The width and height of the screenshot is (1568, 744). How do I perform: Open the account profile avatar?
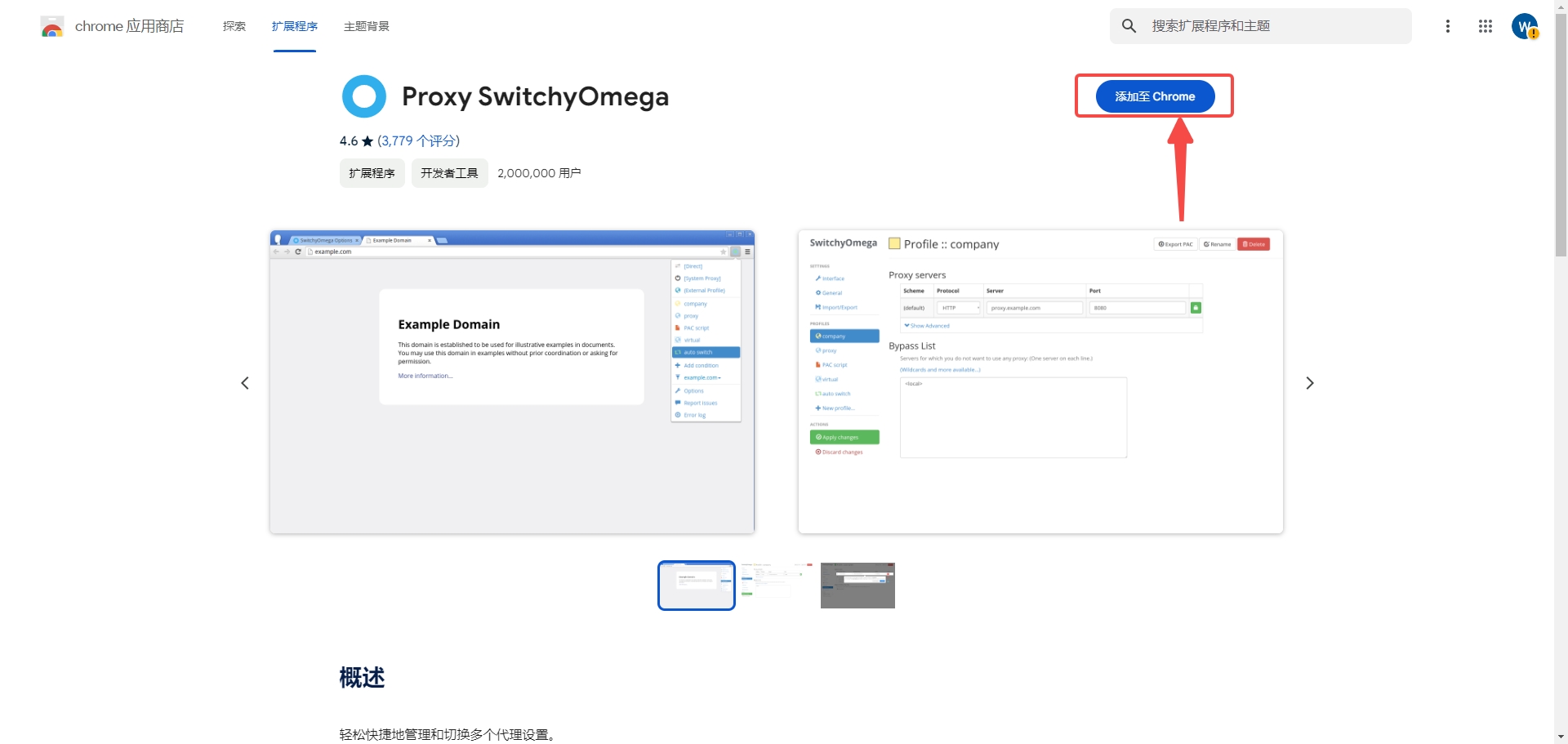[1525, 26]
